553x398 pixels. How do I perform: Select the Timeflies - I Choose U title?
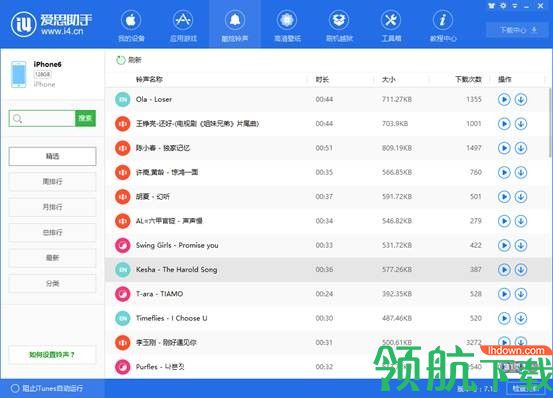[171, 318]
